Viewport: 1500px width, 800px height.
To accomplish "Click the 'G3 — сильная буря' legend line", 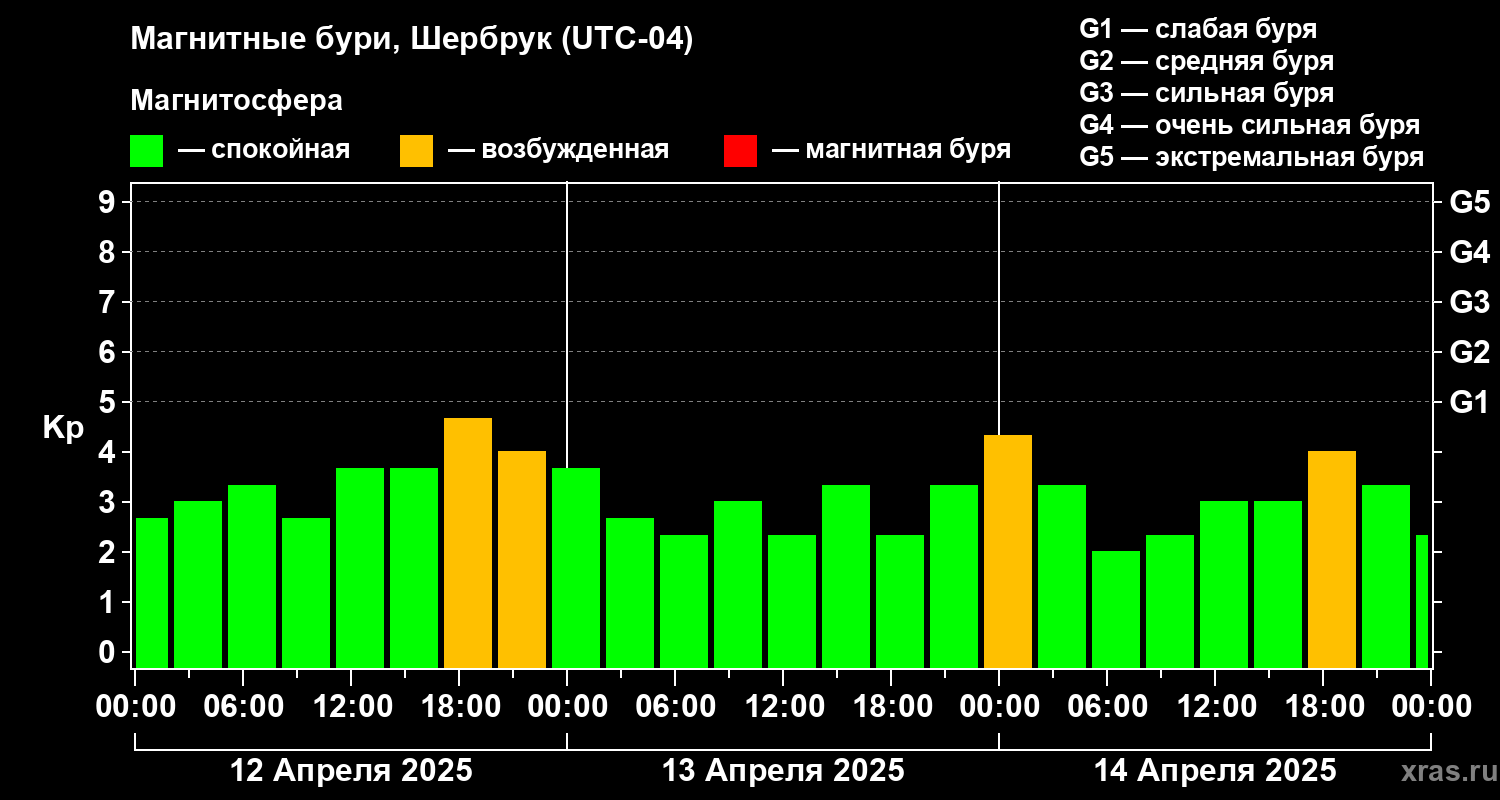I will tap(1207, 93).
